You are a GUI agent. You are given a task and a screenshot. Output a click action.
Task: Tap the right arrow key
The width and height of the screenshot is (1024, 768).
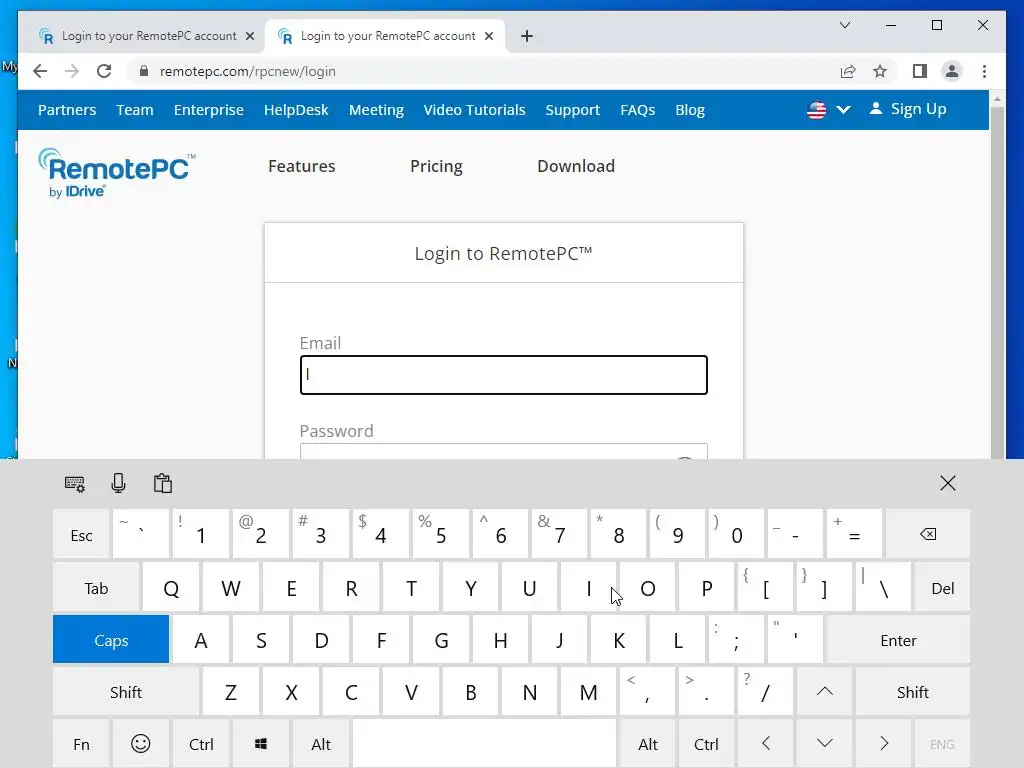point(884,744)
